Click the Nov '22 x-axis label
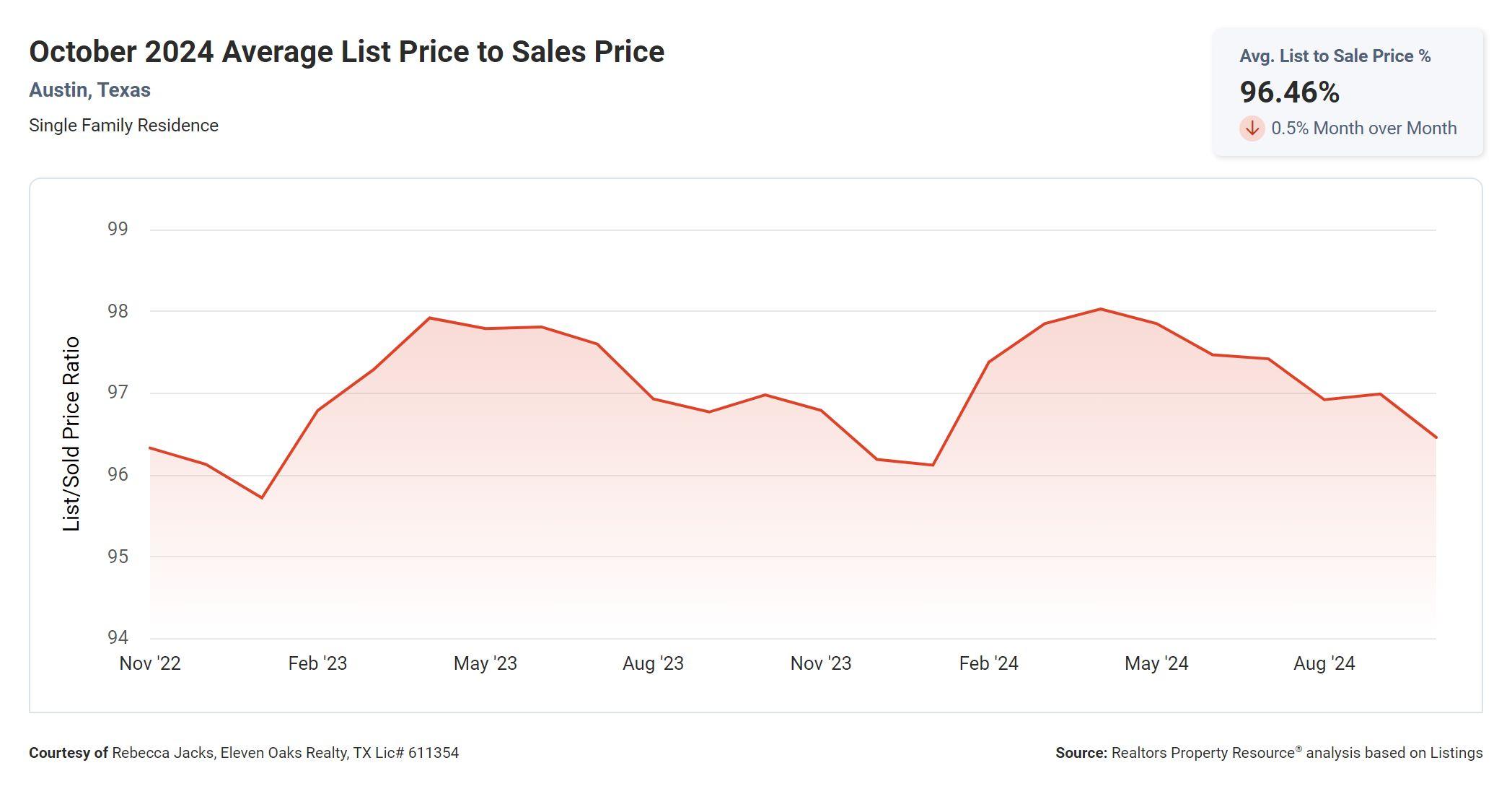The width and height of the screenshot is (1512, 794). pos(150,663)
